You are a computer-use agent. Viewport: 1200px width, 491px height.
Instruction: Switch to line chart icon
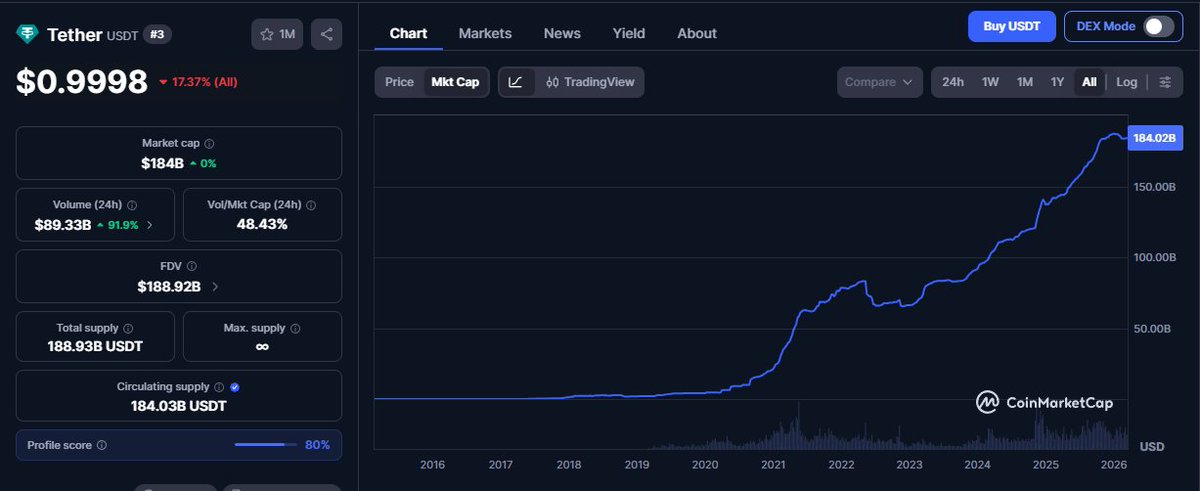515,82
